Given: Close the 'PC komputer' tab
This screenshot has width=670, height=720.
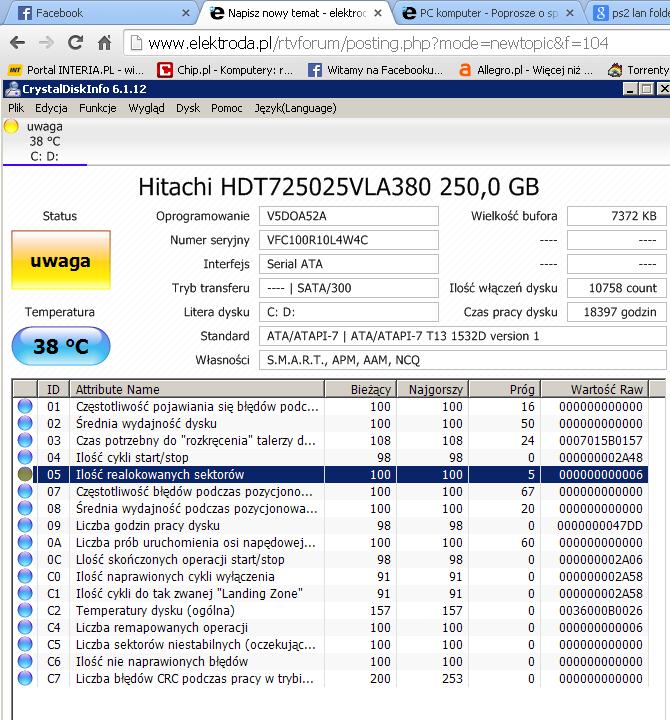Looking at the screenshot, I should pyautogui.click(x=569, y=13).
